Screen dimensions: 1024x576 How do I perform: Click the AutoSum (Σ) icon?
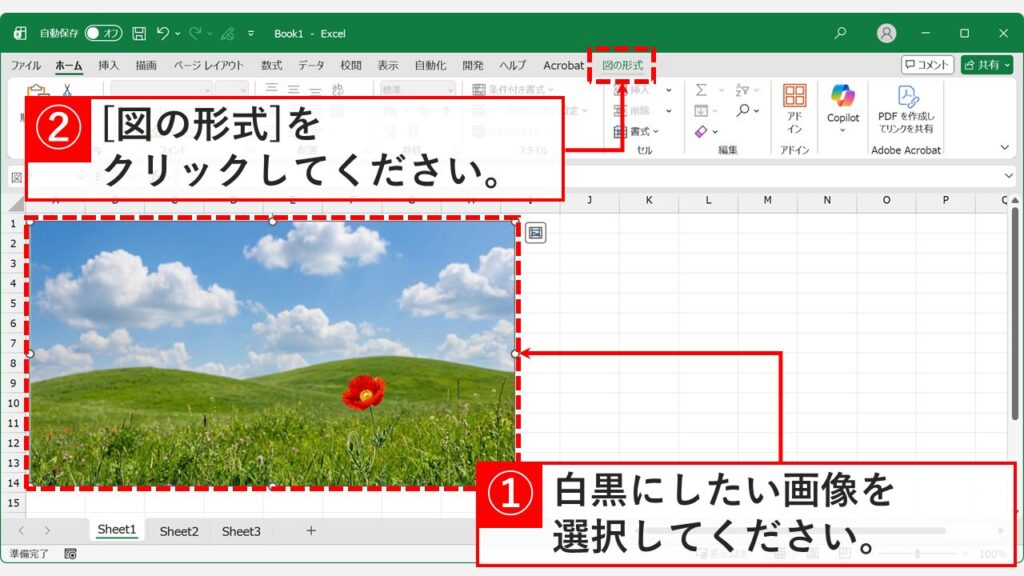click(703, 90)
